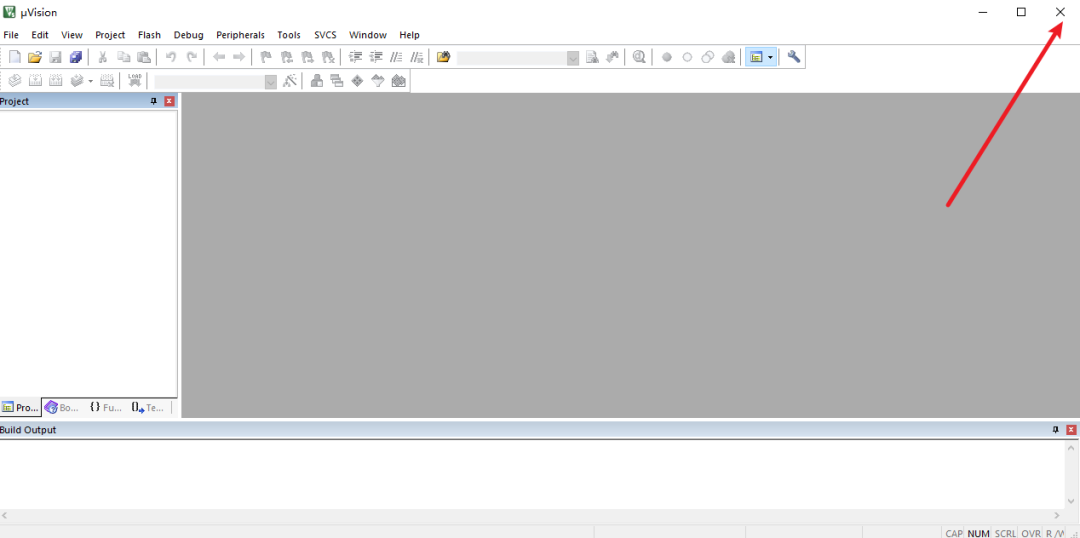The width and height of the screenshot is (1080, 538).
Task: Pin the Project panel autohide
Action: coord(154,101)
